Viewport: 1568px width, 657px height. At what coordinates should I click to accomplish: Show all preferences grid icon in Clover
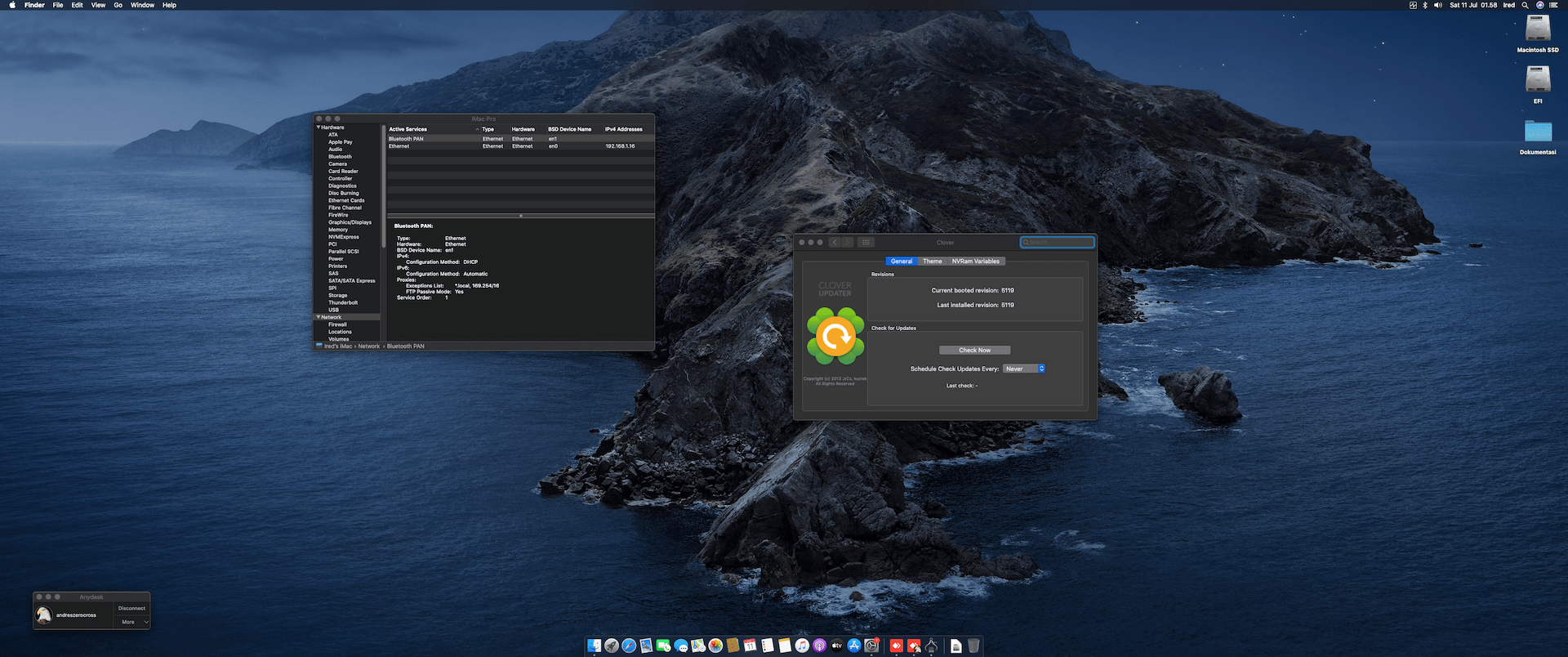pos(866,243)
